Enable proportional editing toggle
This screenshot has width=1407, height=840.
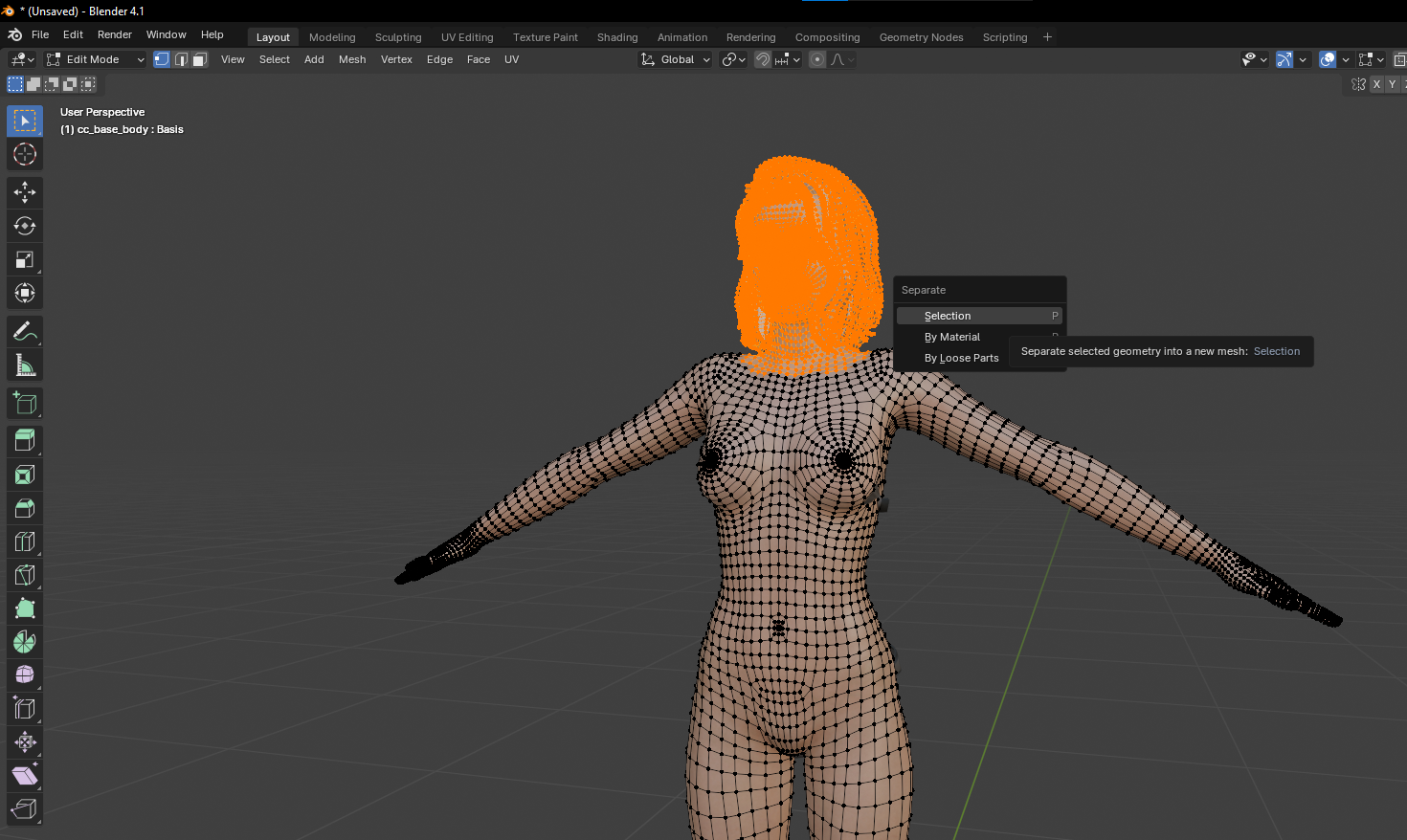(817, 59)
